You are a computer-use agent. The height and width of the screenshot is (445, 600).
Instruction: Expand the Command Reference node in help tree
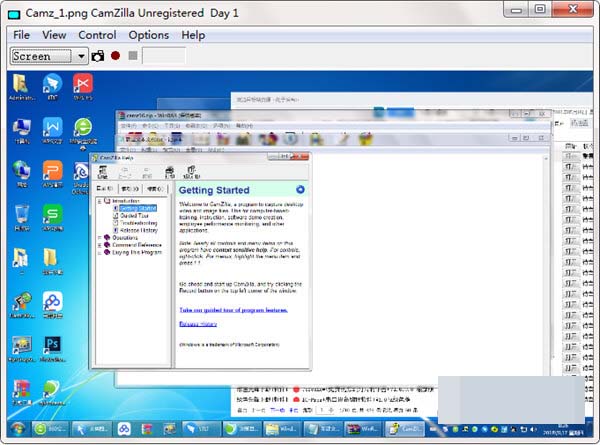coord(99,245)
